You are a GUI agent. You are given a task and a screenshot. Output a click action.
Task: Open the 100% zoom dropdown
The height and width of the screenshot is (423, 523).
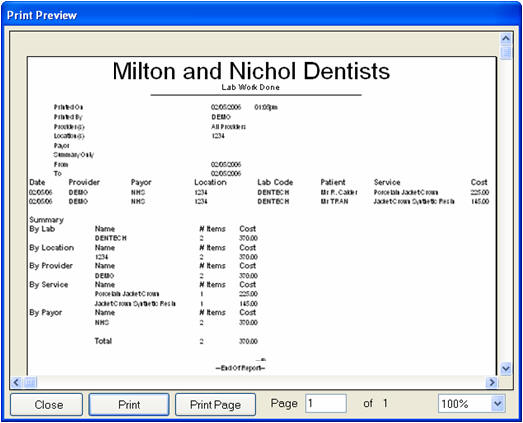pos(497,404)
